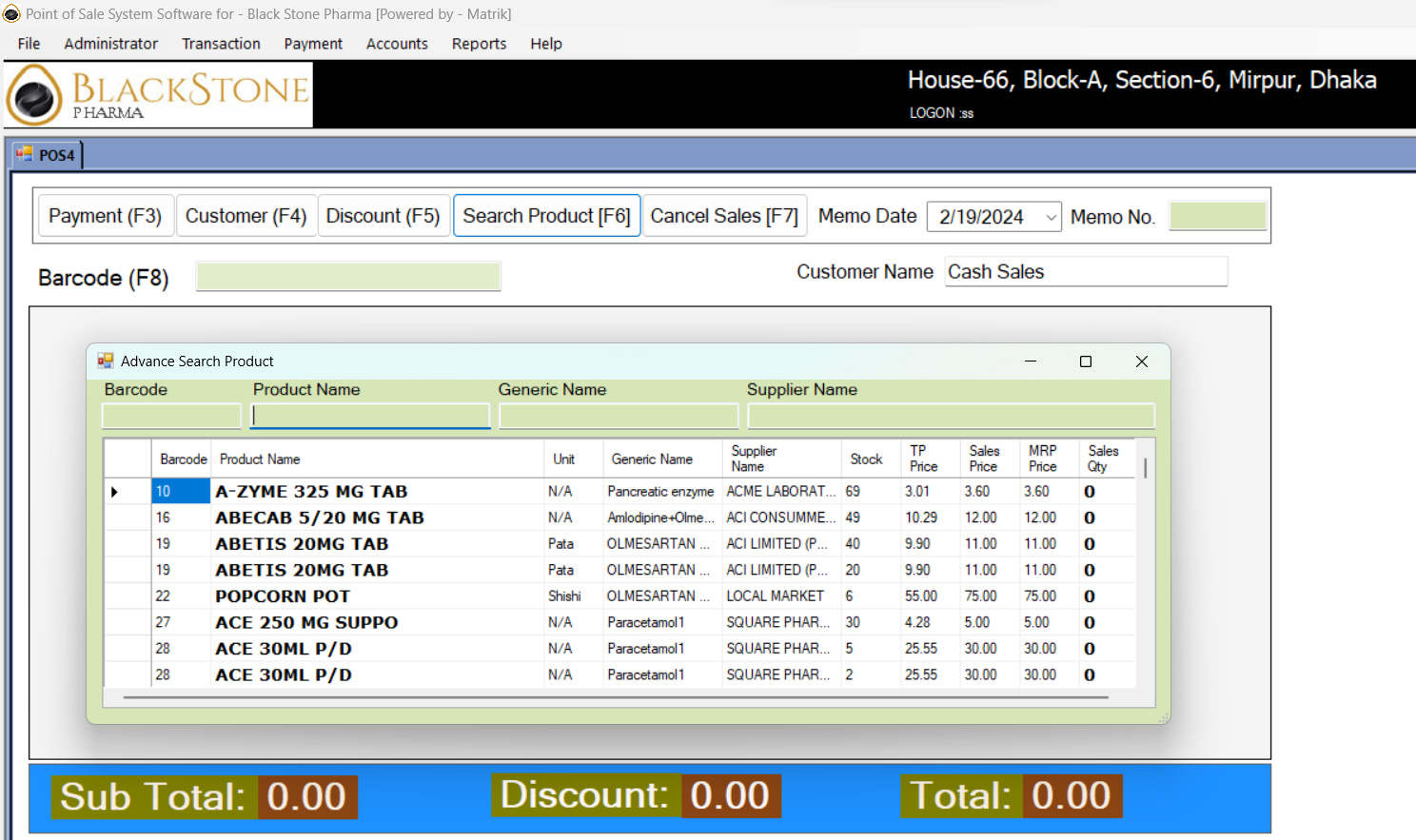Switch to the POS4 tab

coord(46,155)
